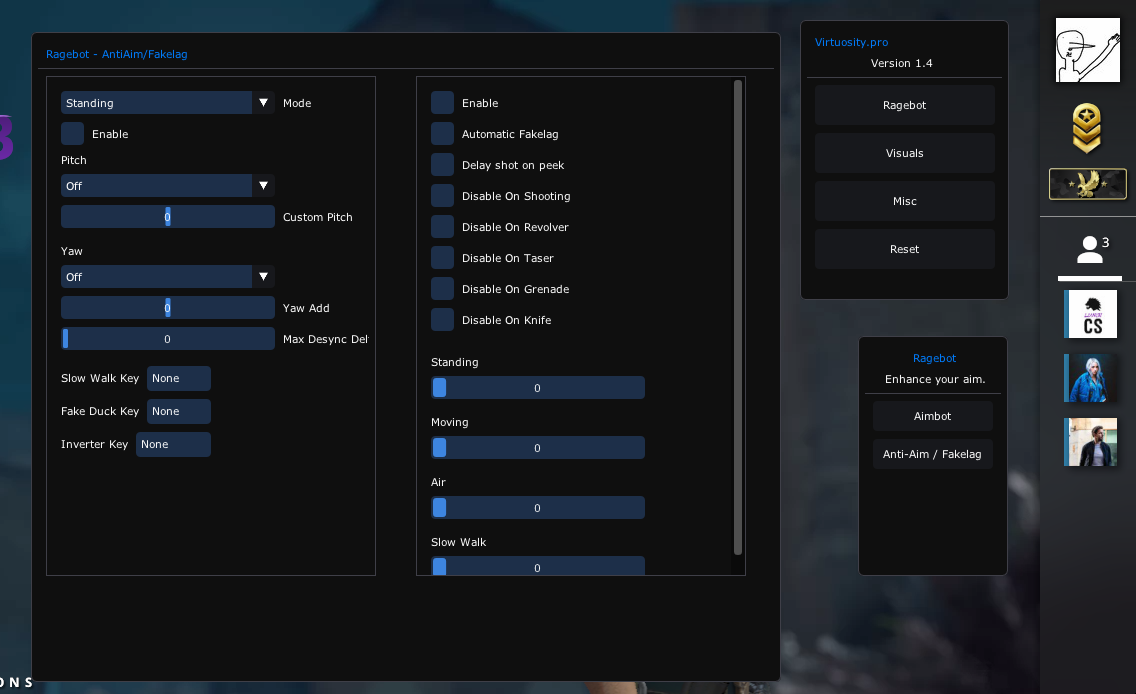Viewport: 1136px width, 694px height.
Task: Click the CS album thumbnail in sidebar
Action: coord(1090,314)
